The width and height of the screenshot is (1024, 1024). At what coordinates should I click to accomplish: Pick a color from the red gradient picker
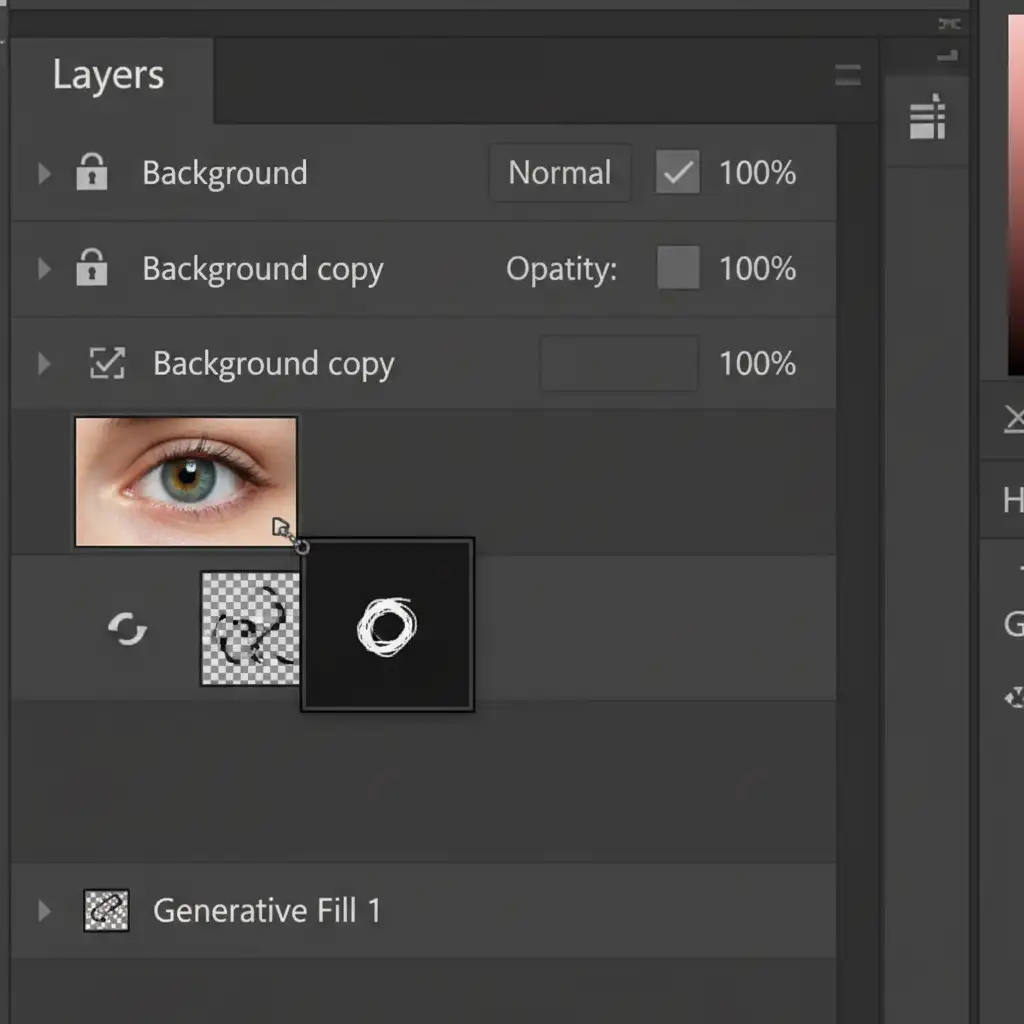tap(1015, 200)
